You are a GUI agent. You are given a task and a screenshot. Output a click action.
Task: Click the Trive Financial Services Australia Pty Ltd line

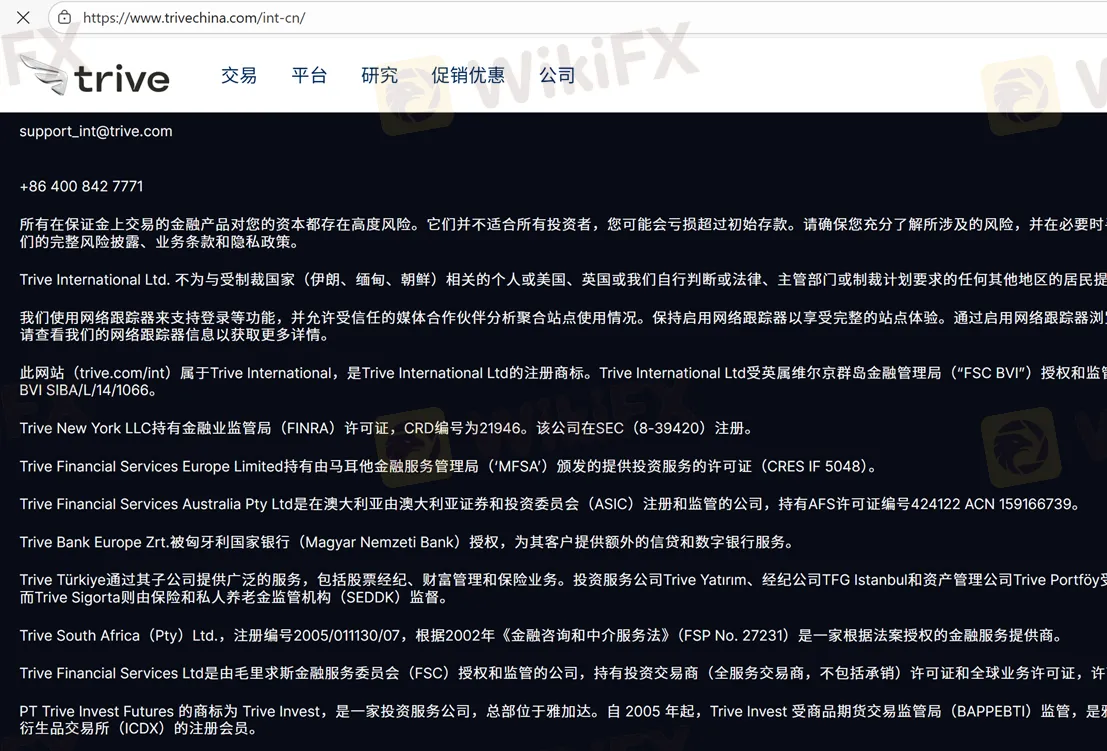550,504
